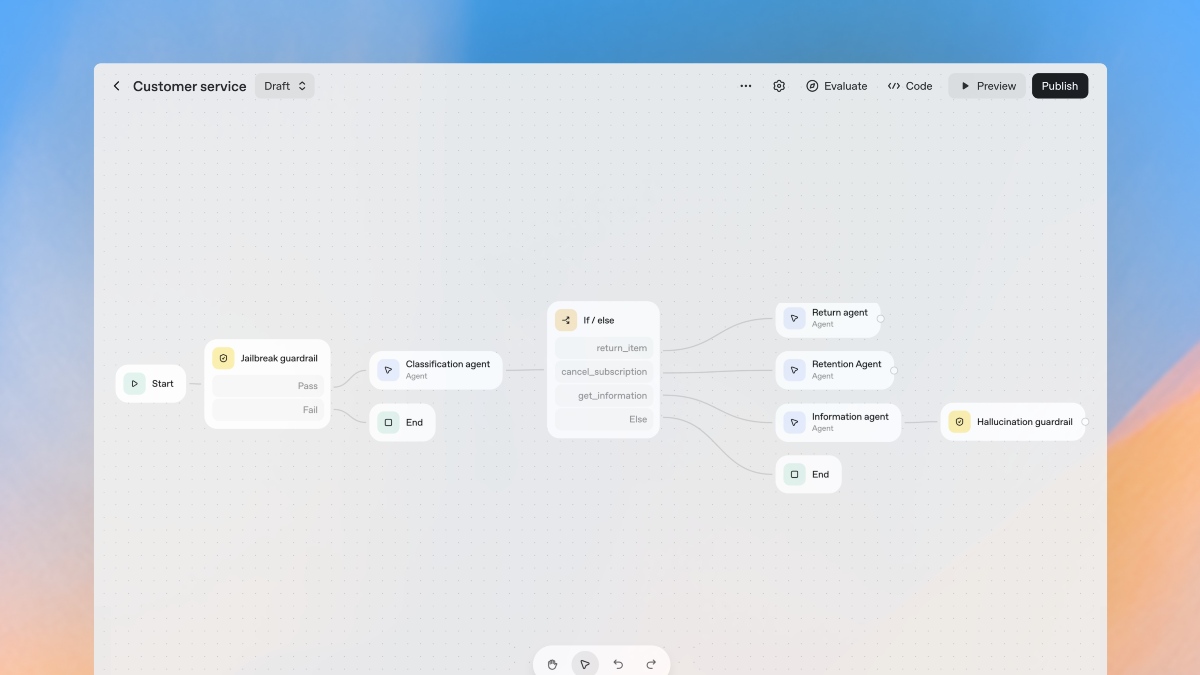
Task: Click the If / else node's branch icon
Action: point(568,320)
